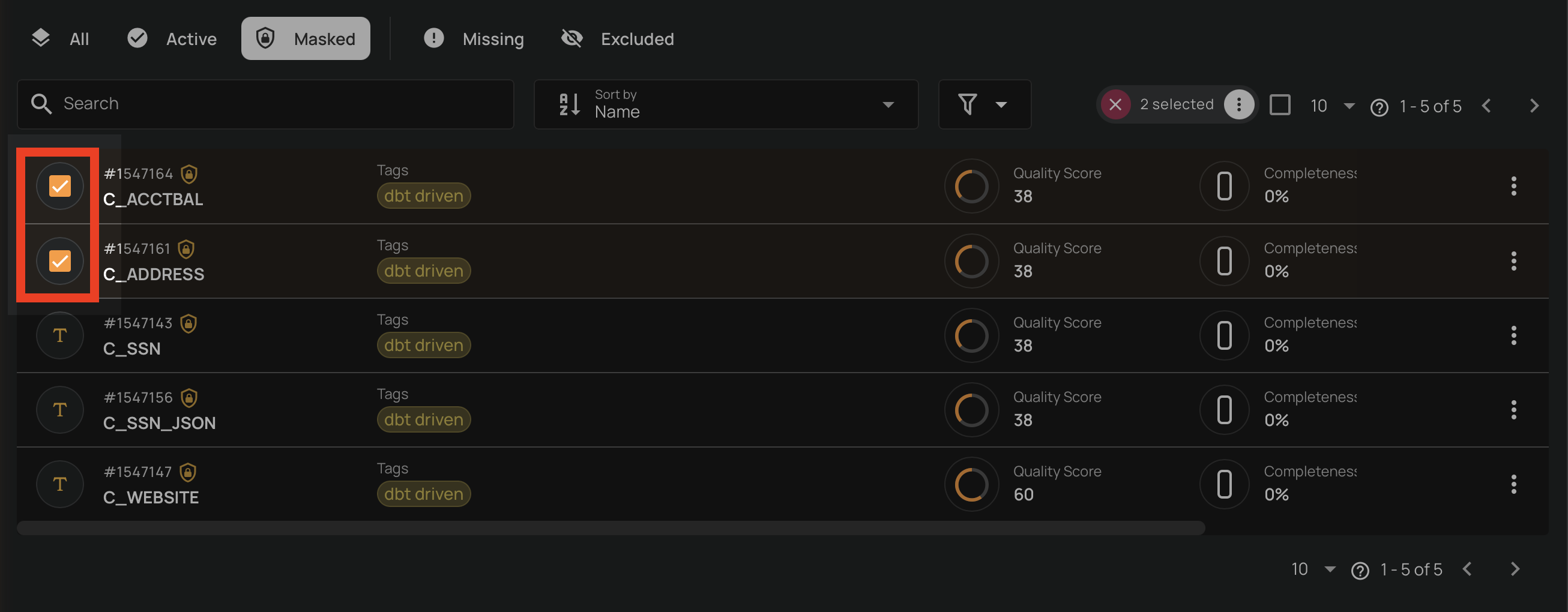
Task: Go to next page using top arrow
Action: coord(1534,106)
